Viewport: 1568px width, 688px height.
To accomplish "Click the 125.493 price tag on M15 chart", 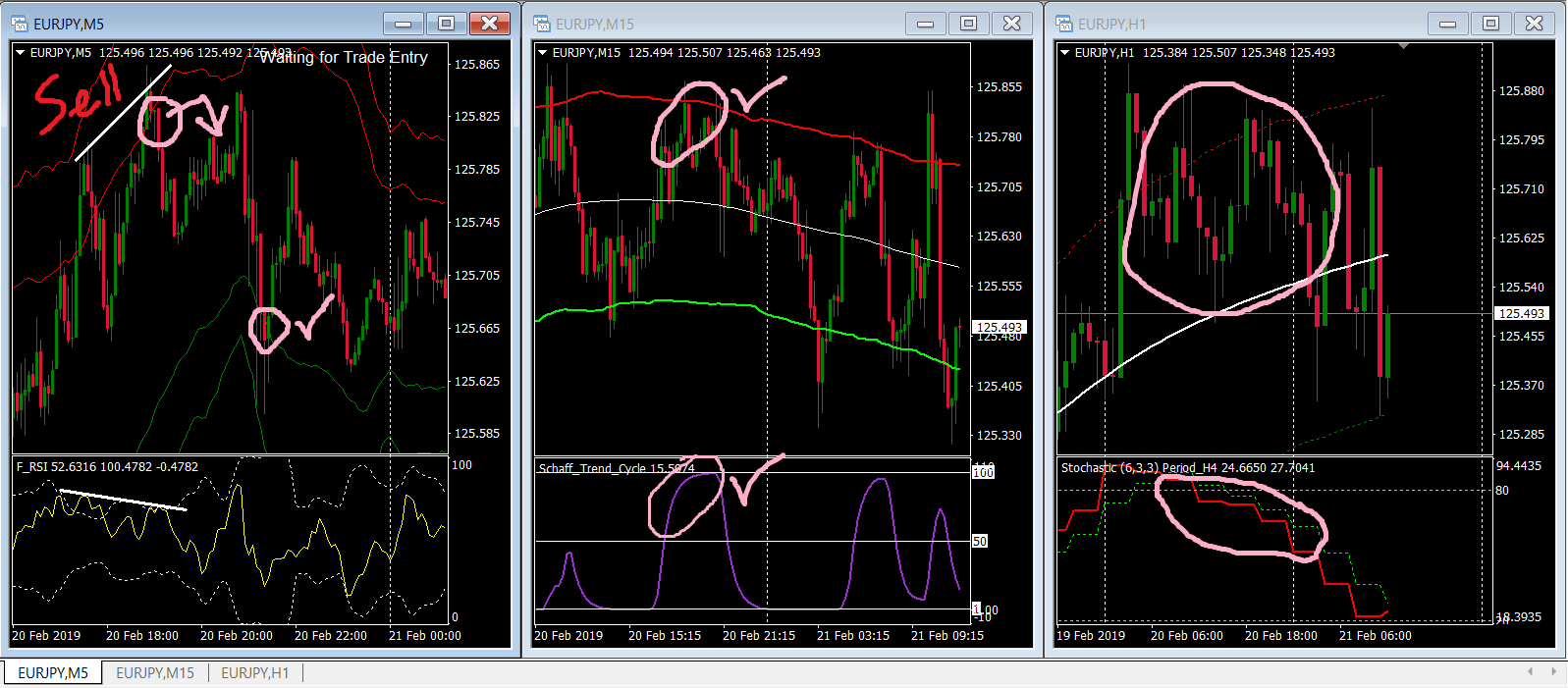I will (1000, 327).
